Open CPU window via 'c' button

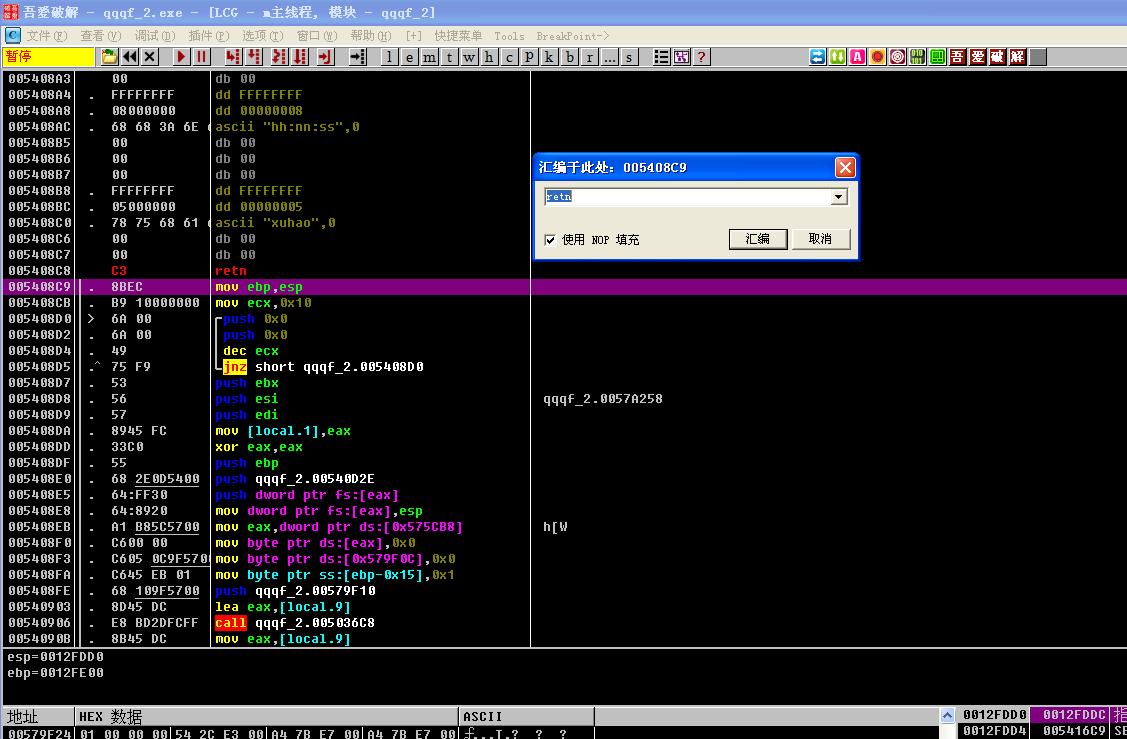[509, 57]
